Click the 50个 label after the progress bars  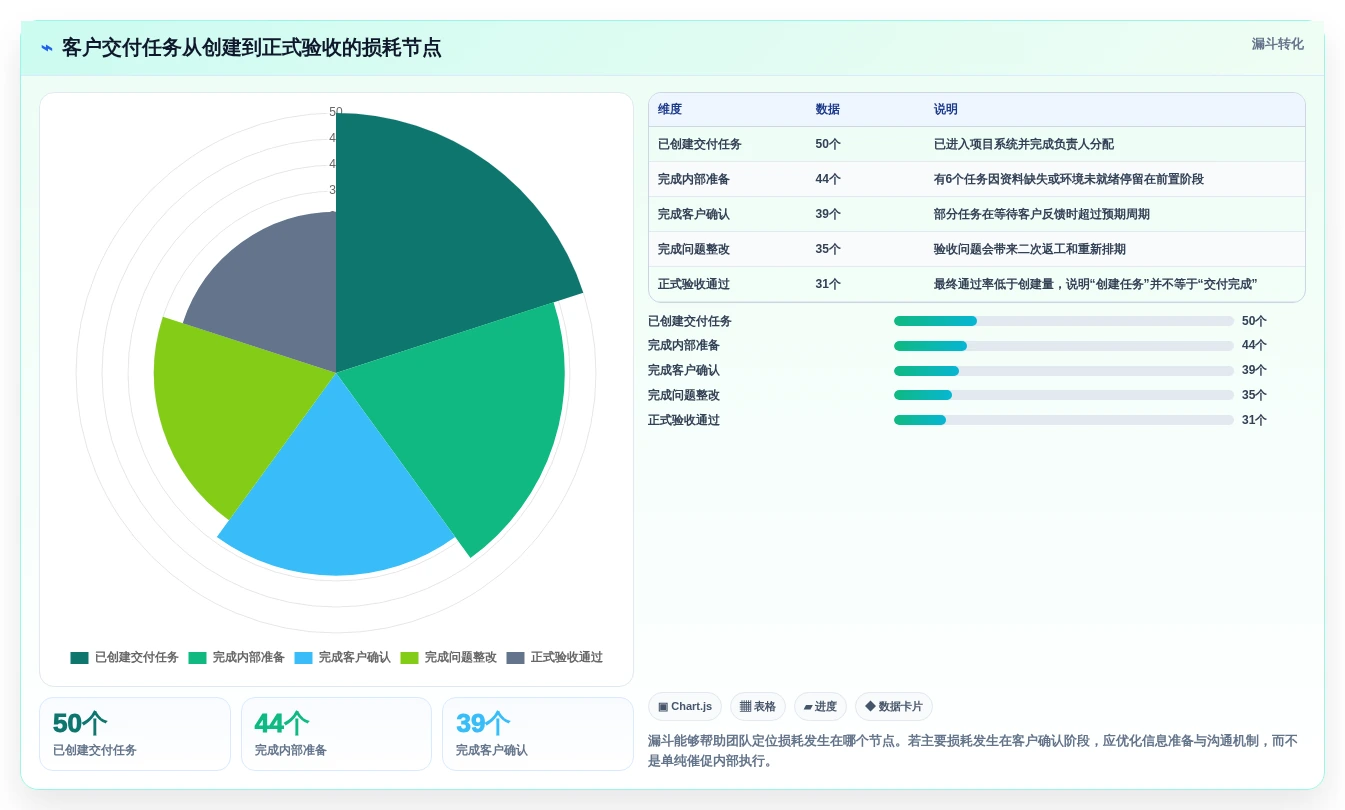pyautogui.click(x=1254, y=321)
